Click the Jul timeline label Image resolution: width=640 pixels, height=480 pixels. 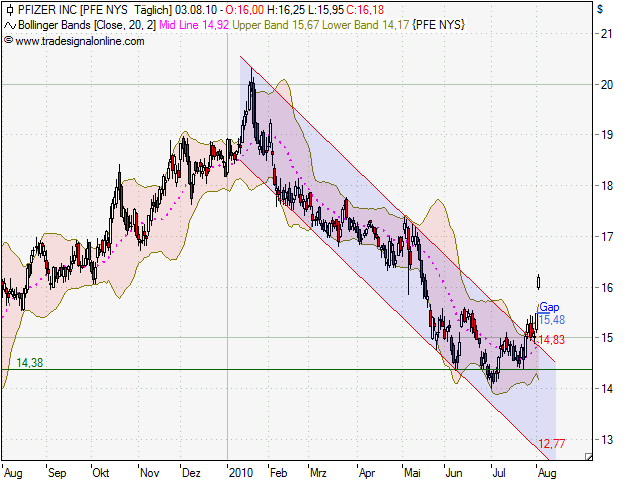click(x=499, y=473)
